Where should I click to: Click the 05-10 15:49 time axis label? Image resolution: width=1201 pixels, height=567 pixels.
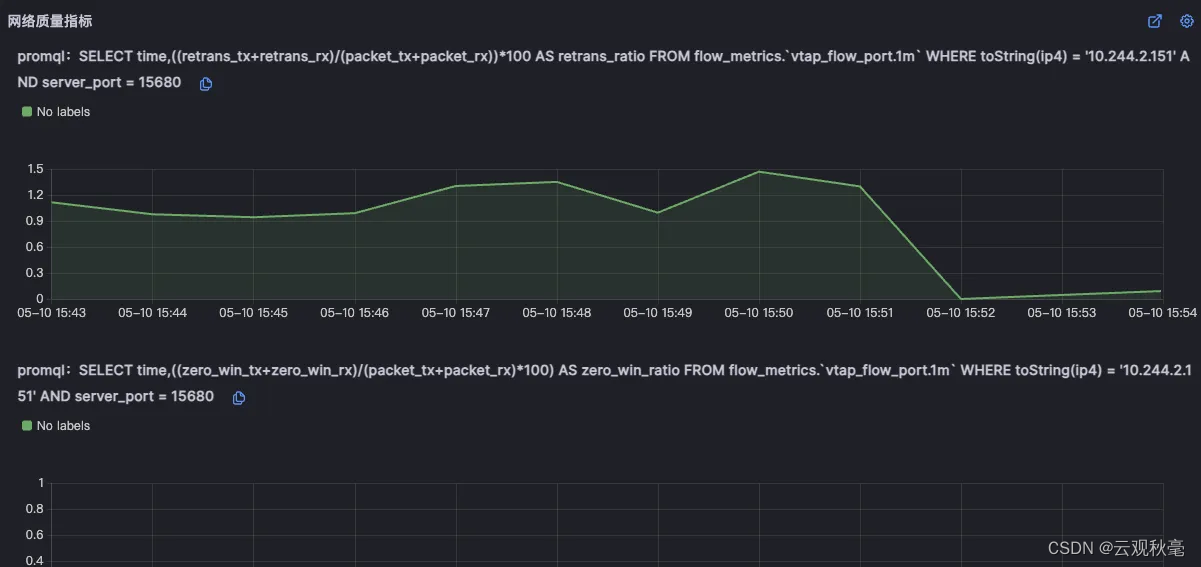tap(658, 313)
